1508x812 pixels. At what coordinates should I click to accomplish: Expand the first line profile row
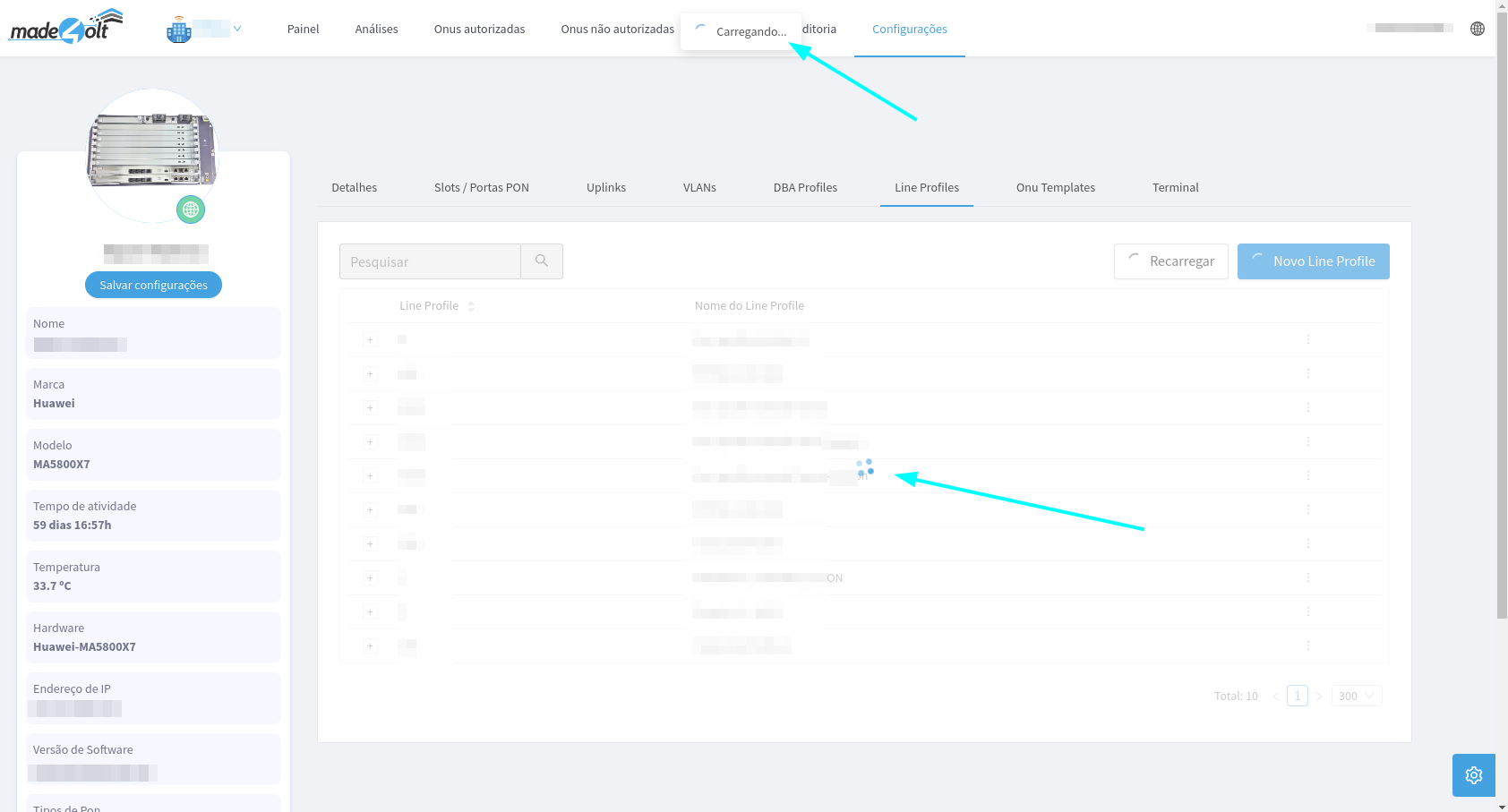tap(370, 340)
